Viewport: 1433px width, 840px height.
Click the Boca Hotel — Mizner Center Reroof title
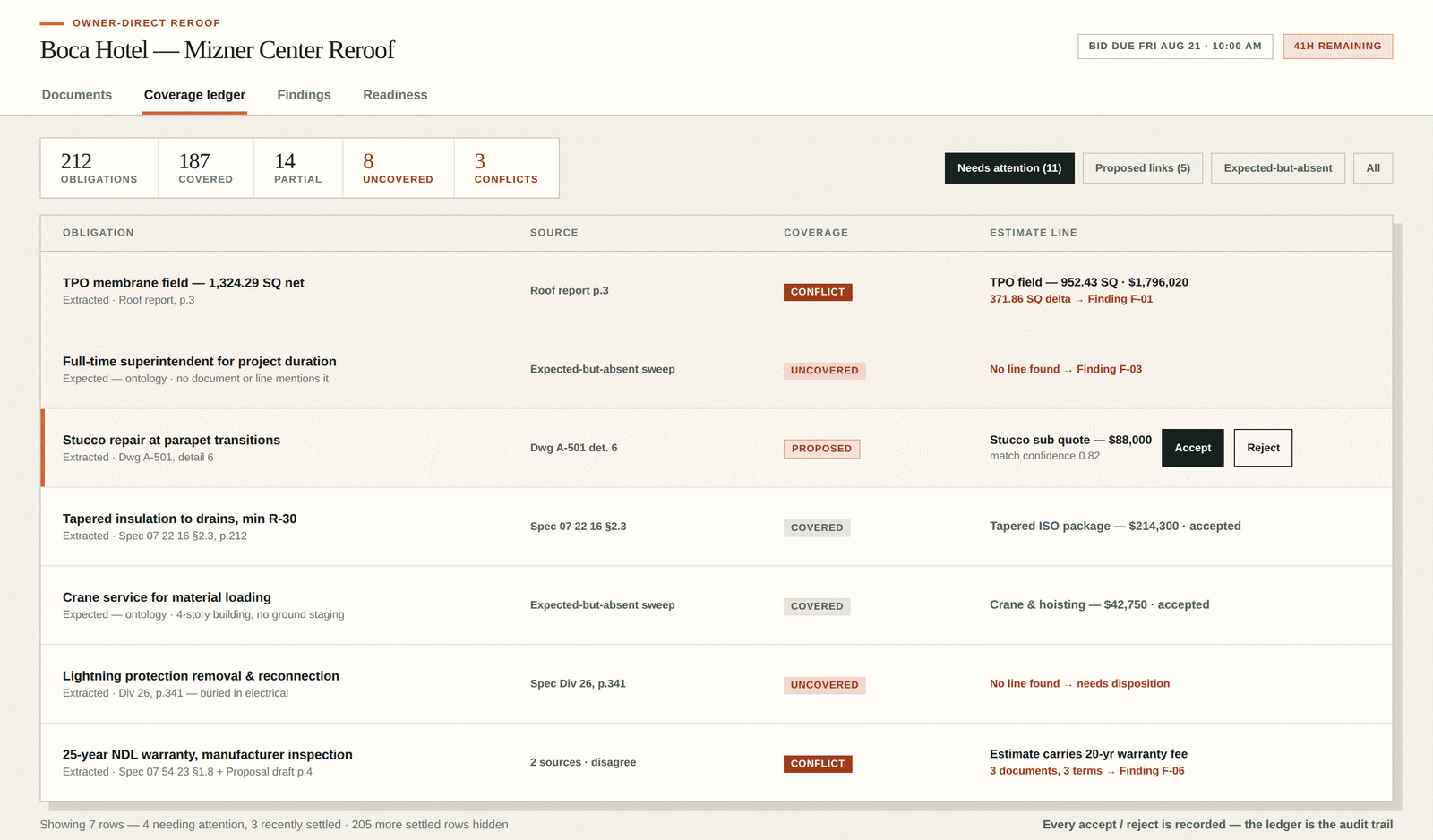pyautogui.click(x=218, y=50)
